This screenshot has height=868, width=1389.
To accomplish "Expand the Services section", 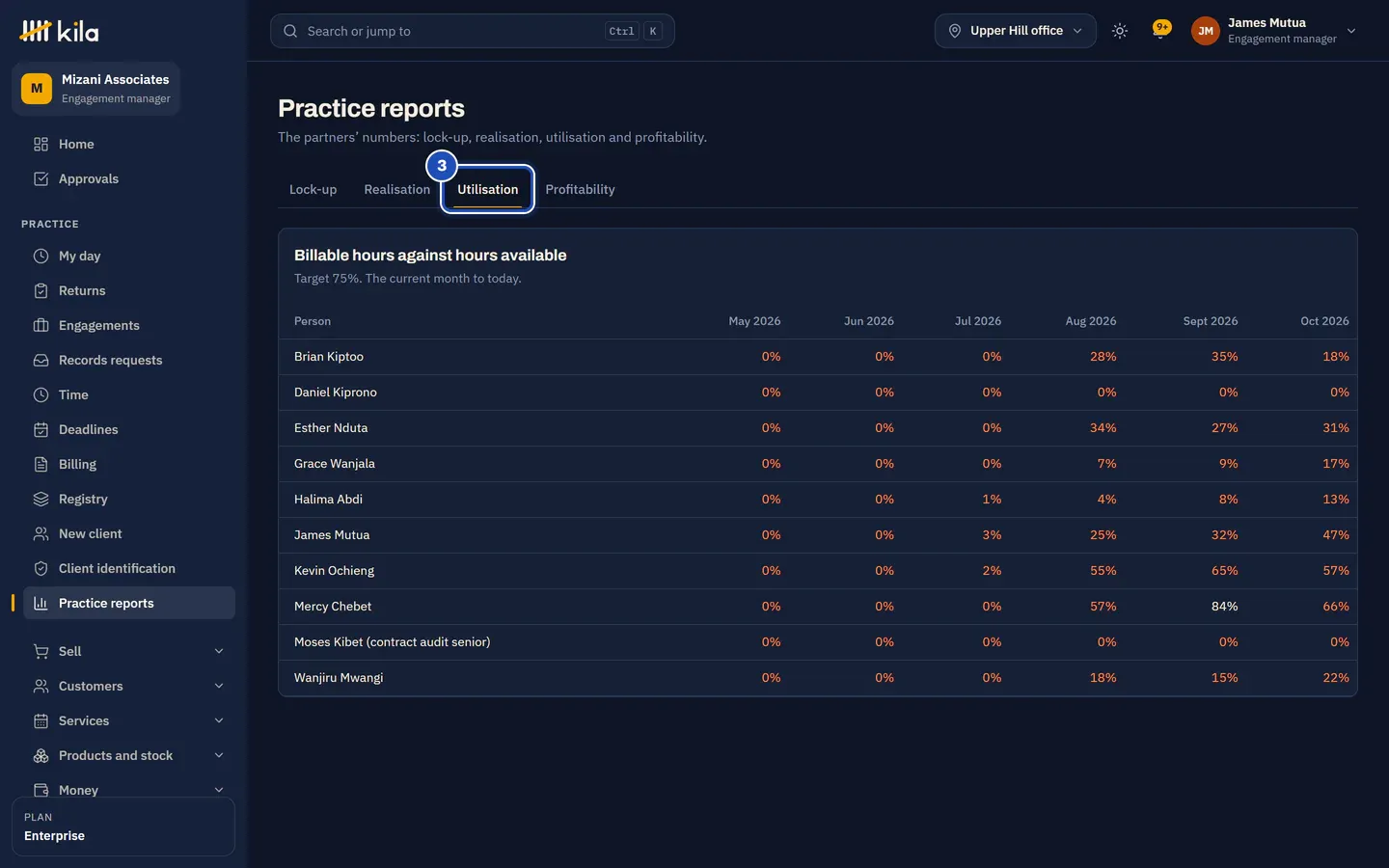I will [x=129, y=720].
